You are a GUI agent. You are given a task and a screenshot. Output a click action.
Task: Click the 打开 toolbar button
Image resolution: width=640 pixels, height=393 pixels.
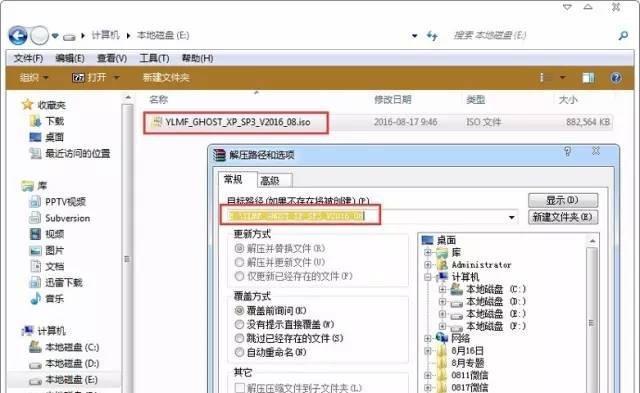coord(90,78)
